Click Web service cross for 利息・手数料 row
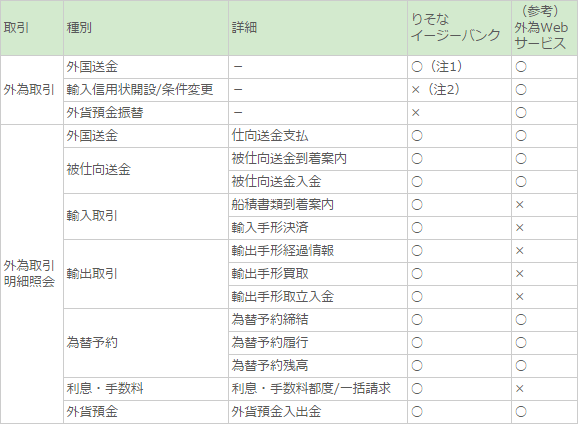 [x=520, y=389]
